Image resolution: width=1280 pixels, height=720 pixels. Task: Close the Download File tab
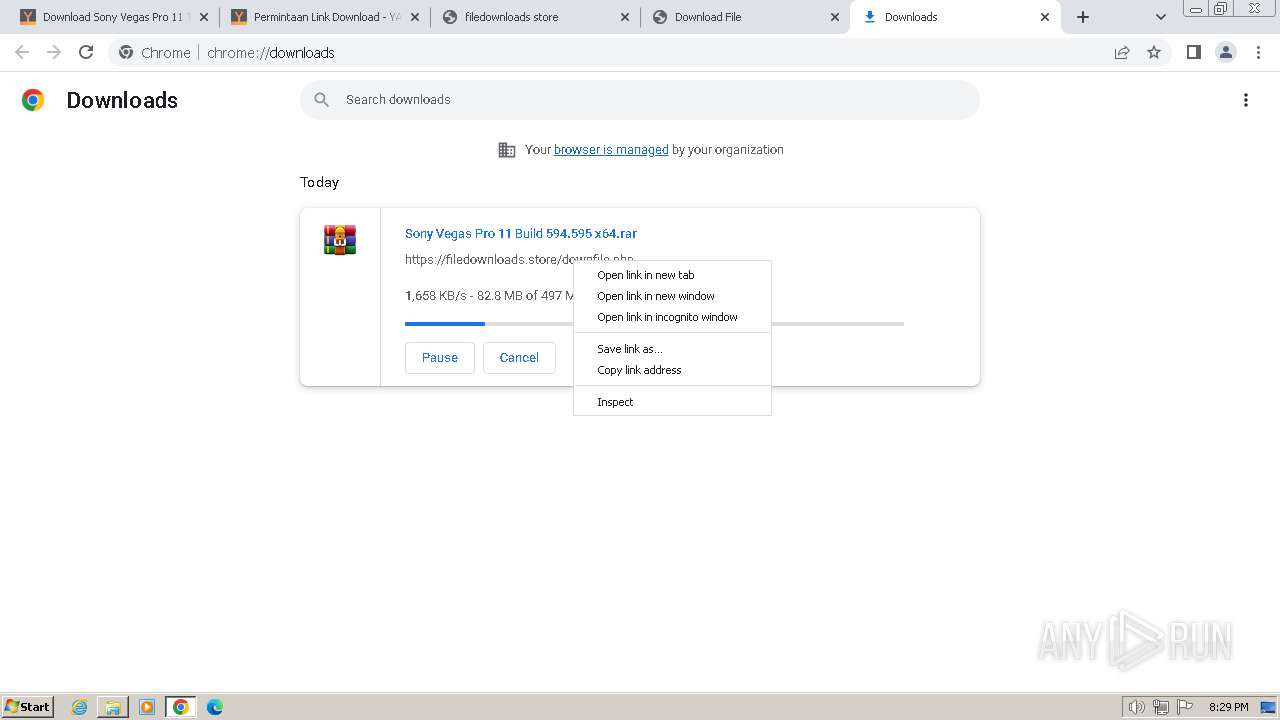[835, 17]
